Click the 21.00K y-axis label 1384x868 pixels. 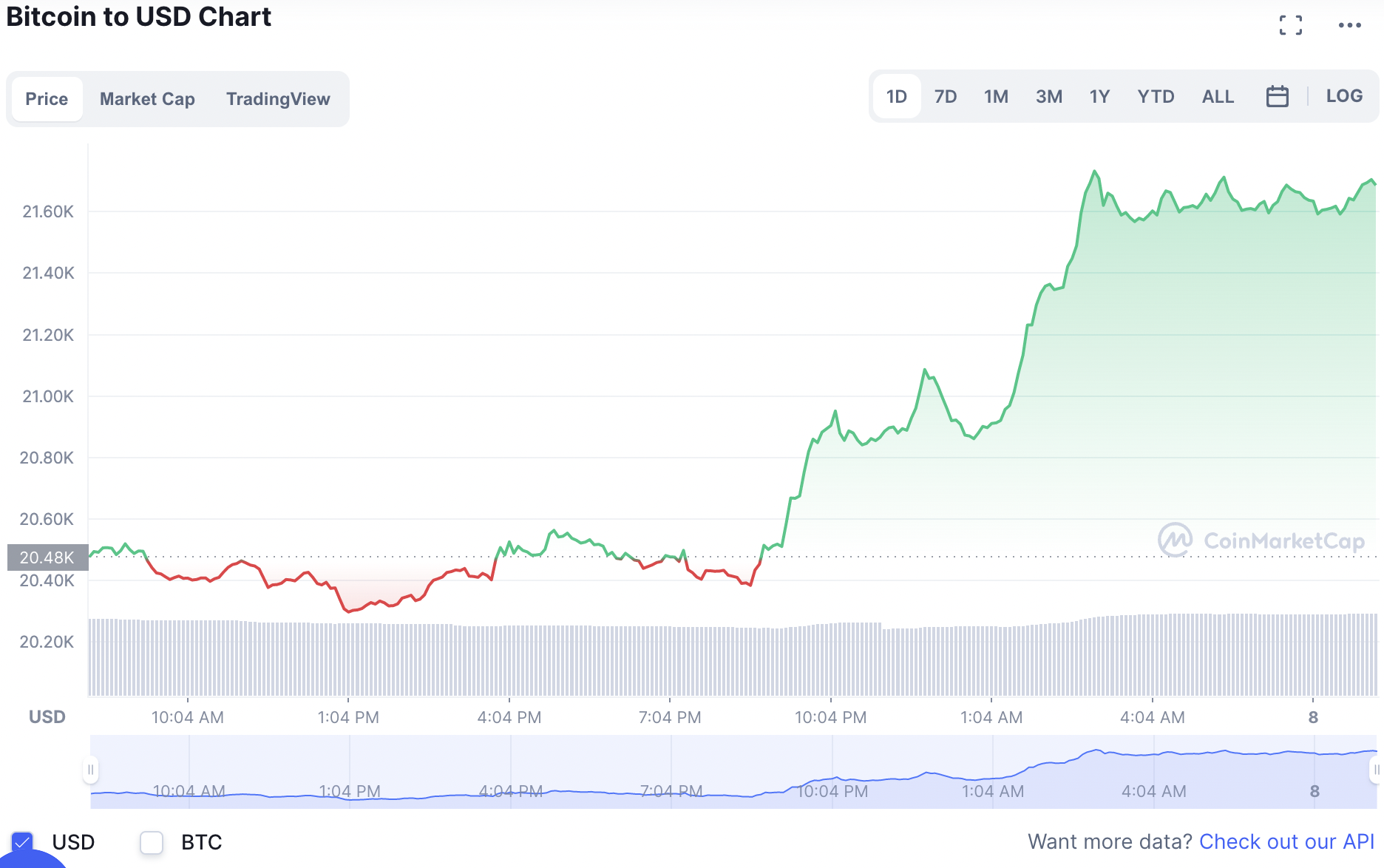pyautogui.click(x=48, y=396)
